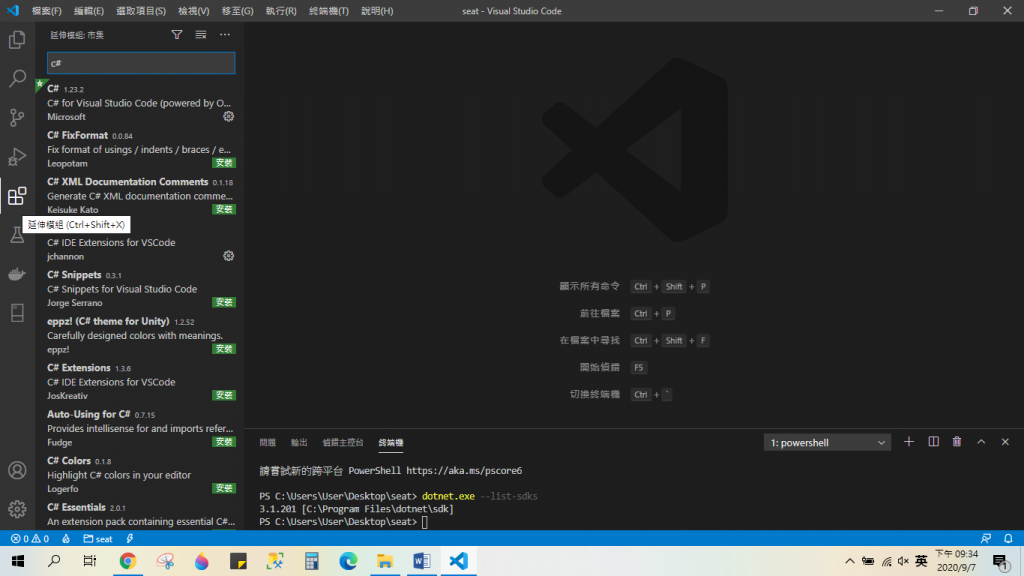Viewport: 1024px width, 576px height.
Task: Open Accounts menu in activity bar
Action: [17, 470]
